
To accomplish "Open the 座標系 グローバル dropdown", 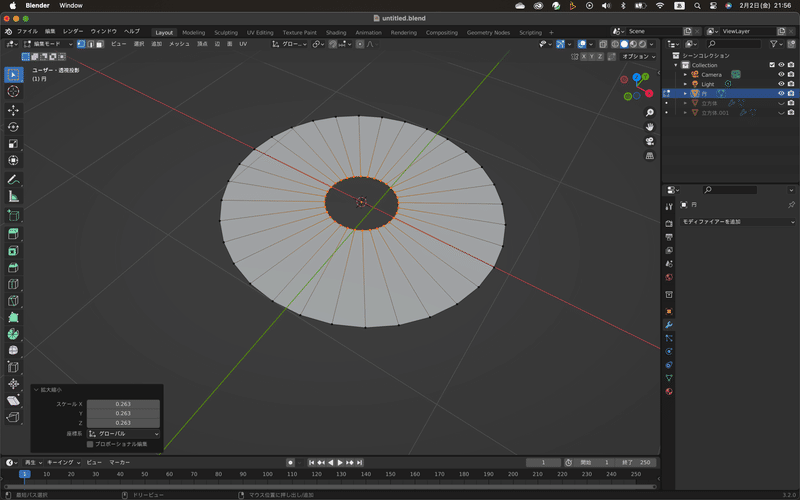I will [123, 434].
